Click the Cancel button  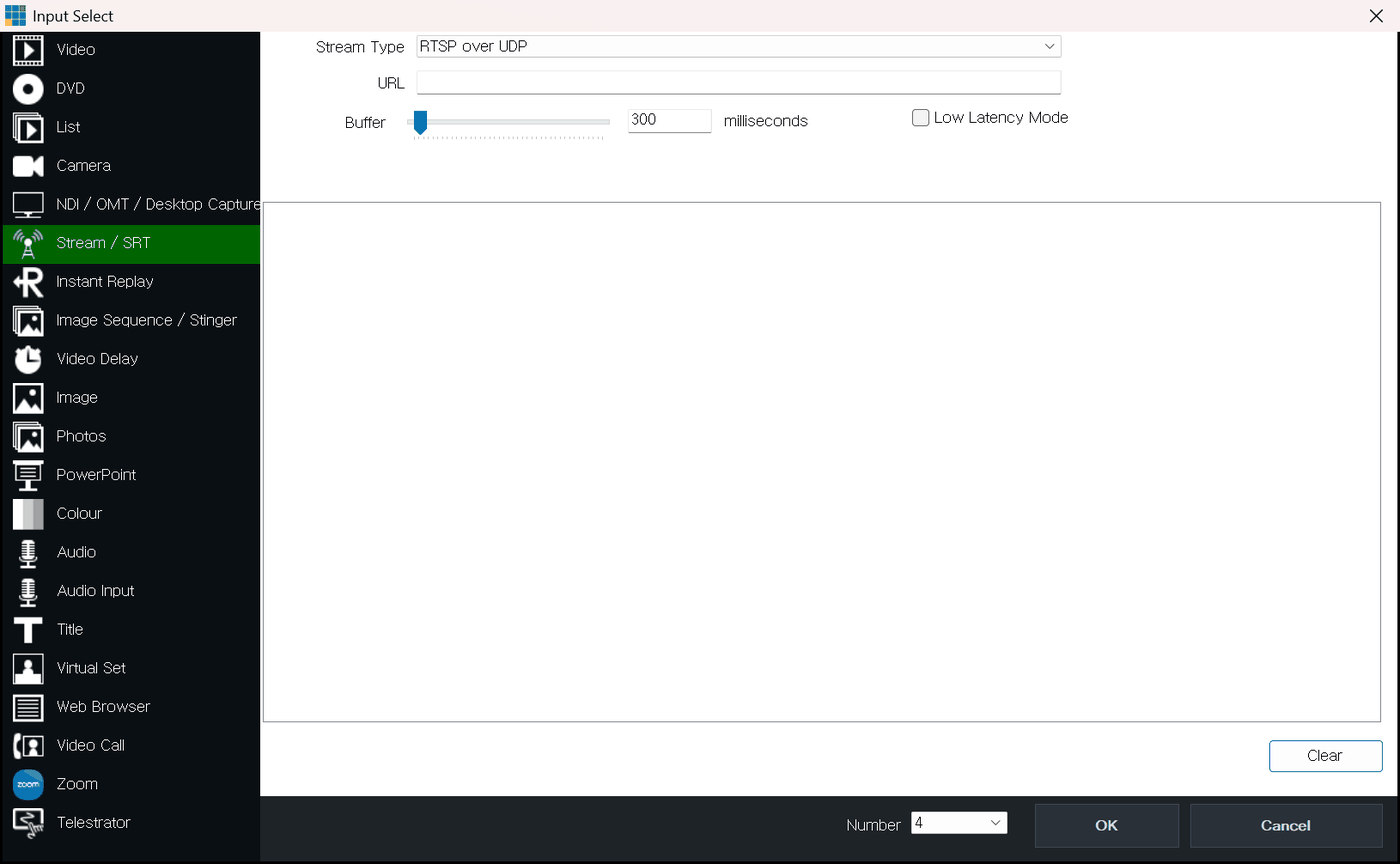1285,825
